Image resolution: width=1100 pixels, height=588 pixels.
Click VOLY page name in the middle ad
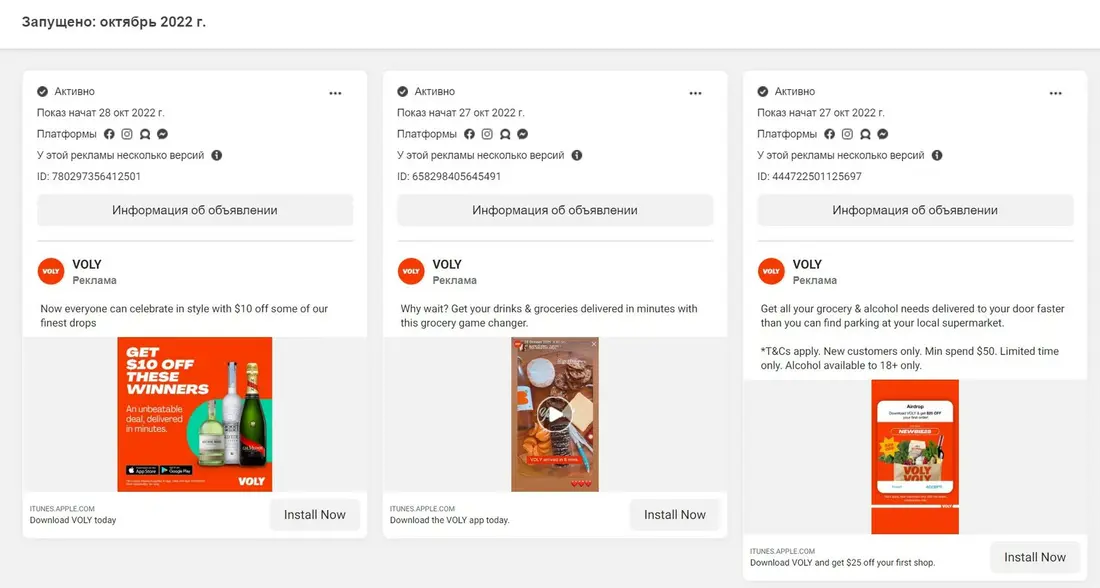447,265
